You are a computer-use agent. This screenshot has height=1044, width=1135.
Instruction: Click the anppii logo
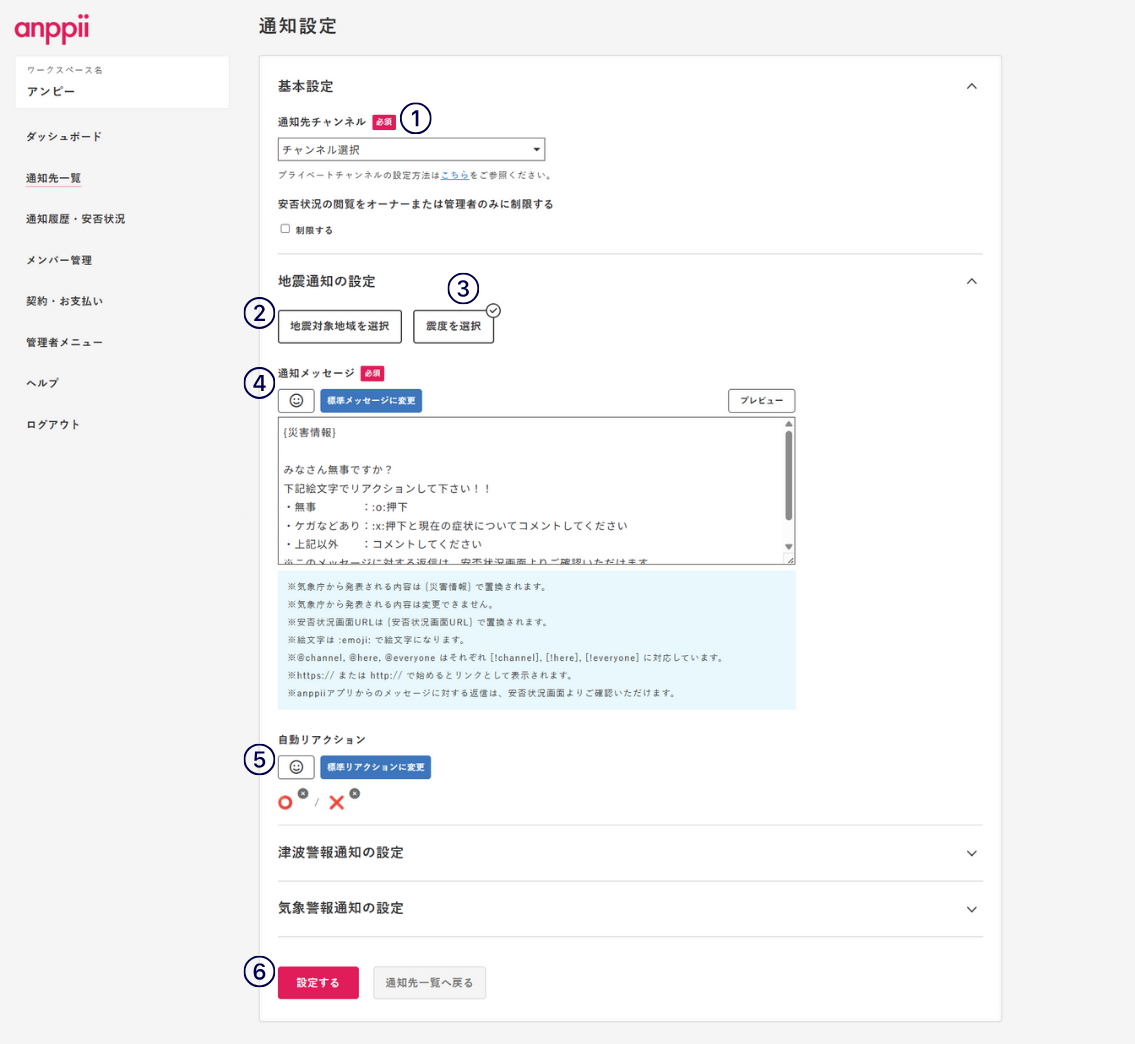pos(52,28)
